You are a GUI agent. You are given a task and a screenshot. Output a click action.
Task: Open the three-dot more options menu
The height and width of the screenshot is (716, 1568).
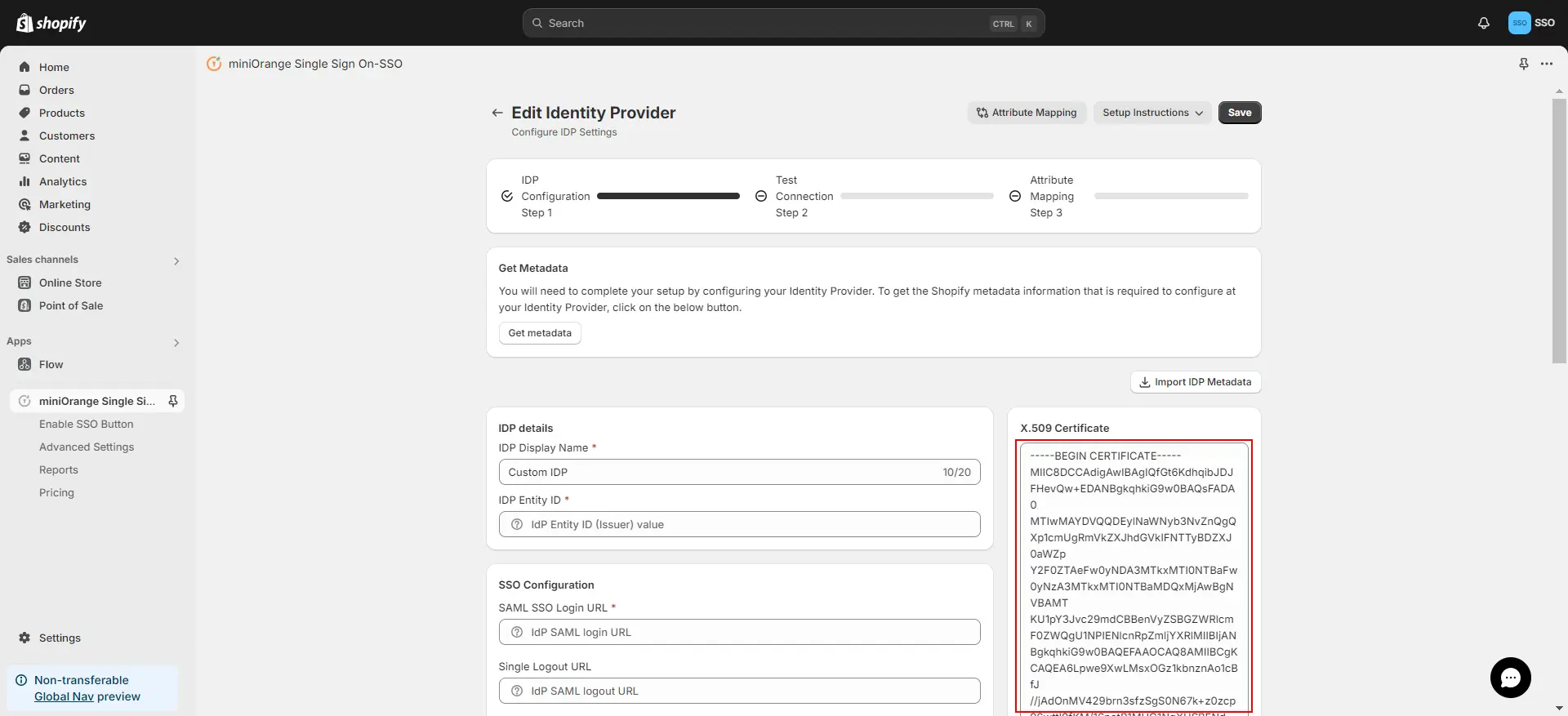(1547, 64)
